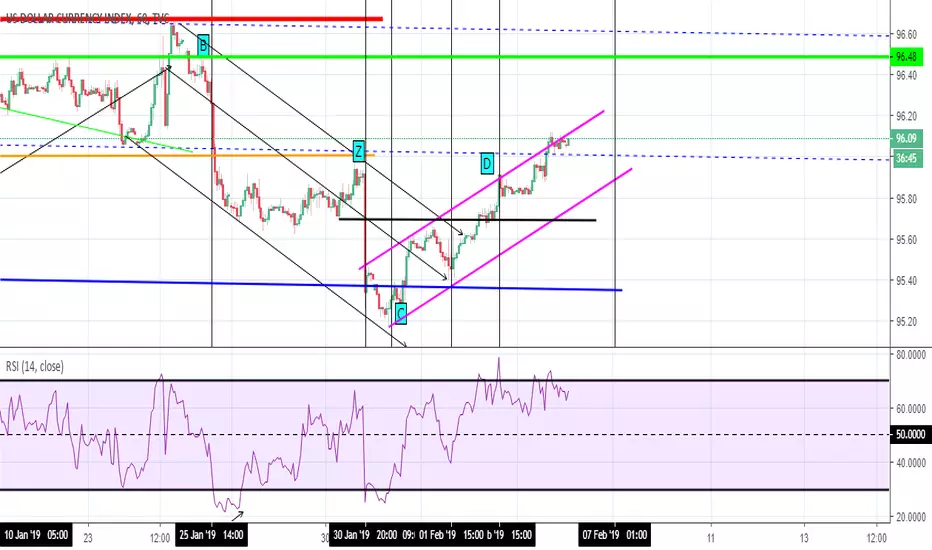Select the cyan B wave label
Viewport: 932px width, 550px height.
pos(203,45)
